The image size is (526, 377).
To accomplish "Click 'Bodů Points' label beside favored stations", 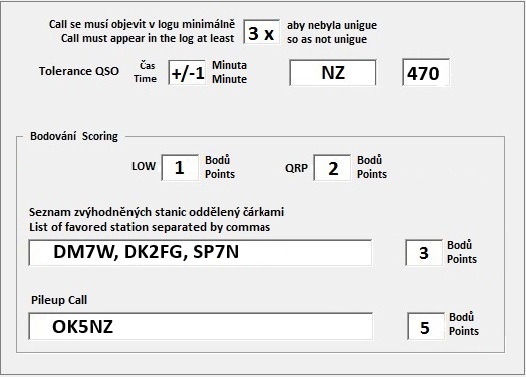I will click(462, 252).
